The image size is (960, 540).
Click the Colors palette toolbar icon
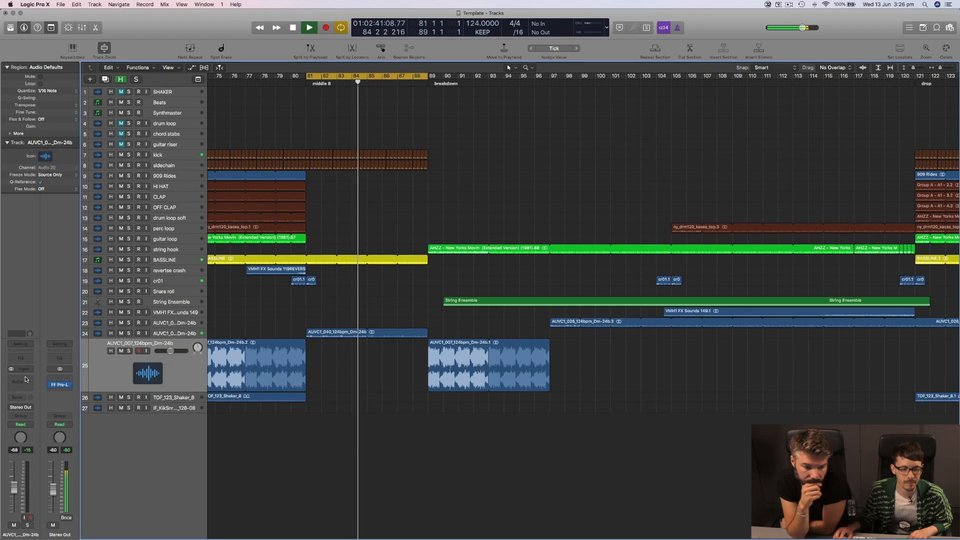coord(947,48)
